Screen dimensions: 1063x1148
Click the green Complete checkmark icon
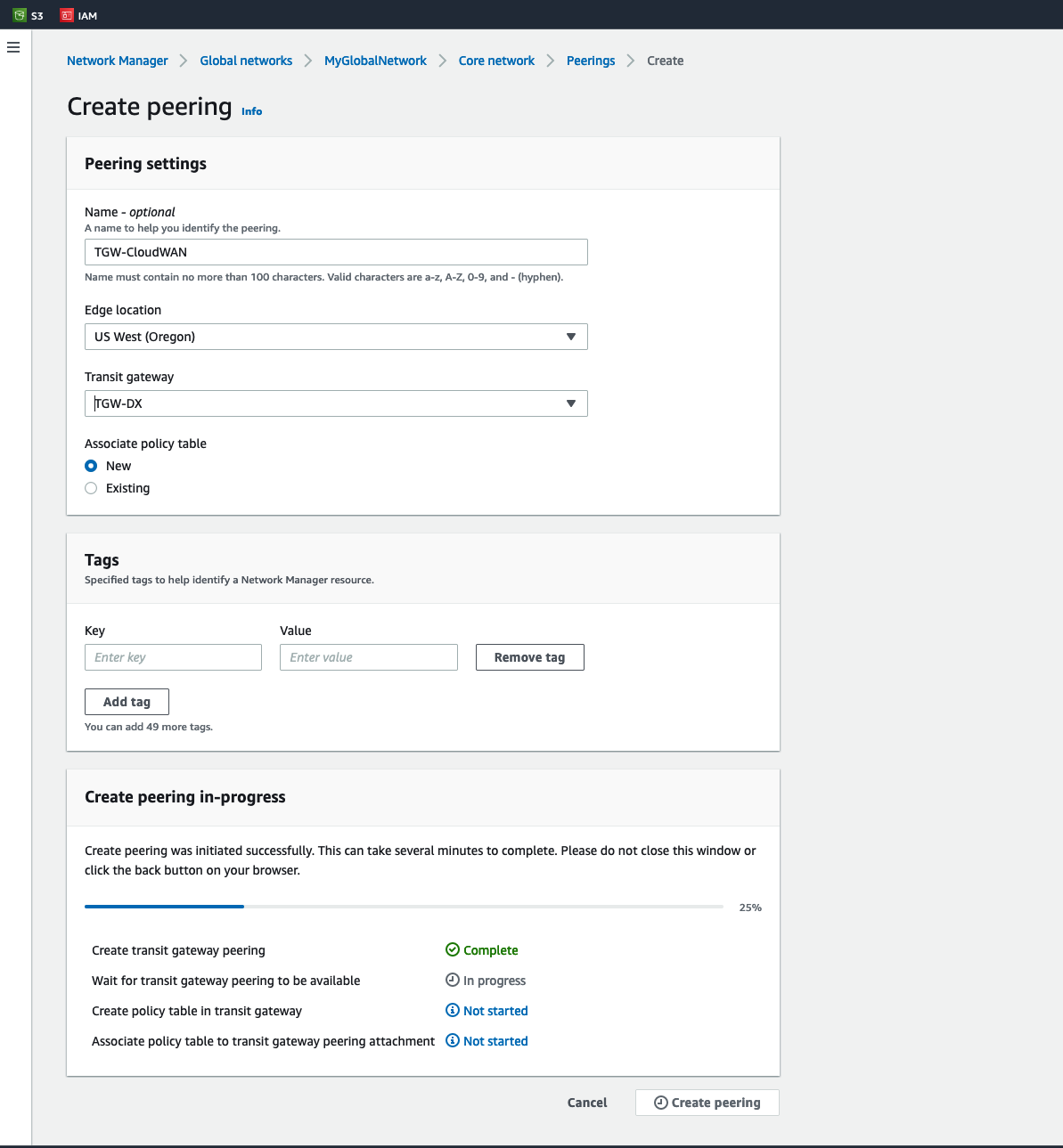pyautogui.click(x=453, y=949)
